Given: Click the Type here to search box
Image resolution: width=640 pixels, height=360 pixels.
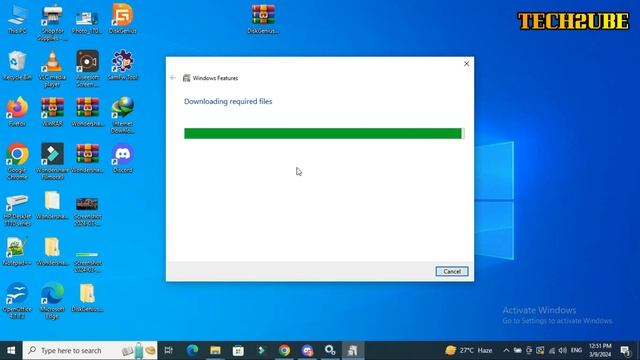Looking at the screenshot, I should pyautogui.click(x=90, y=350).
